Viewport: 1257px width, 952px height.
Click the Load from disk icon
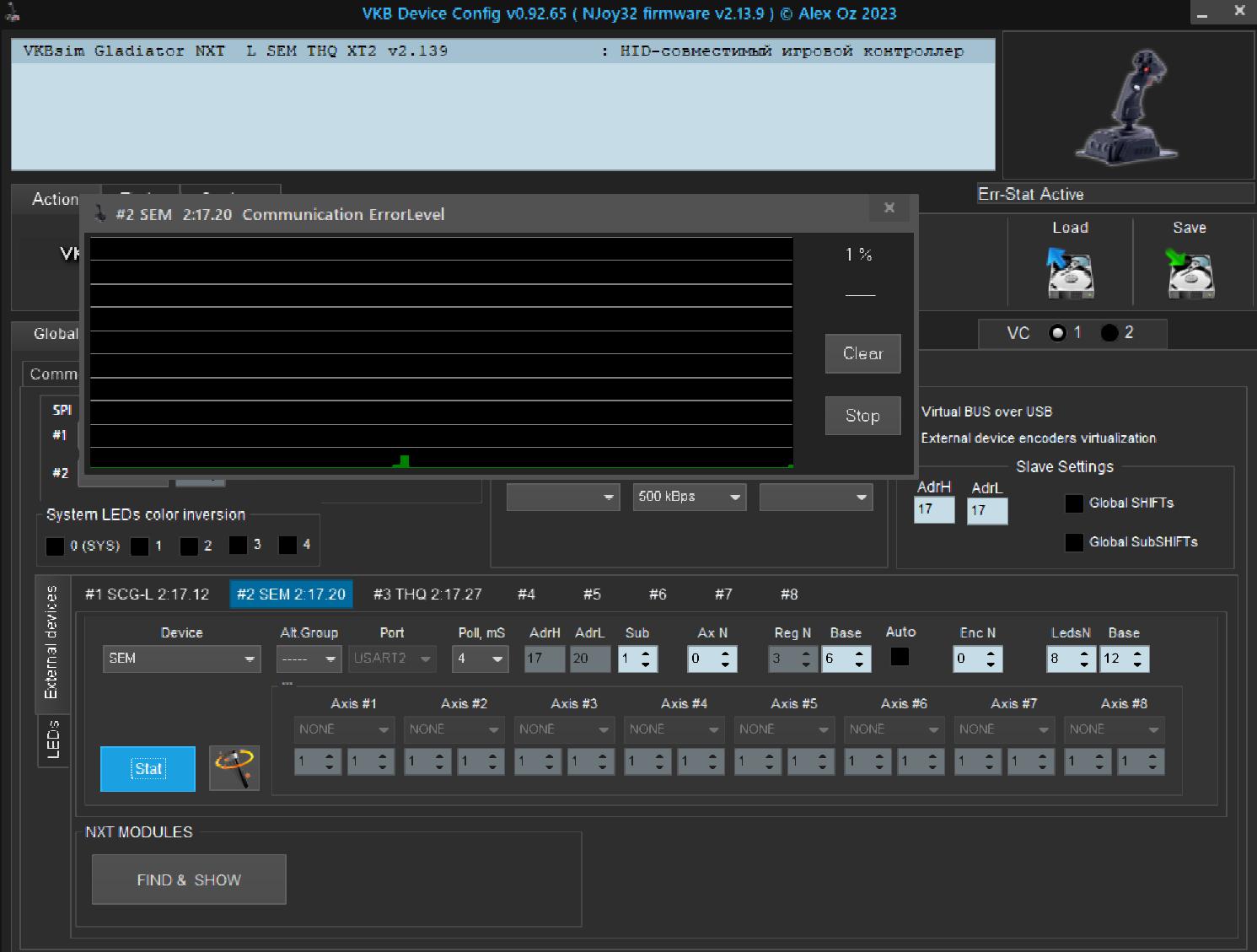point(1069,273)
